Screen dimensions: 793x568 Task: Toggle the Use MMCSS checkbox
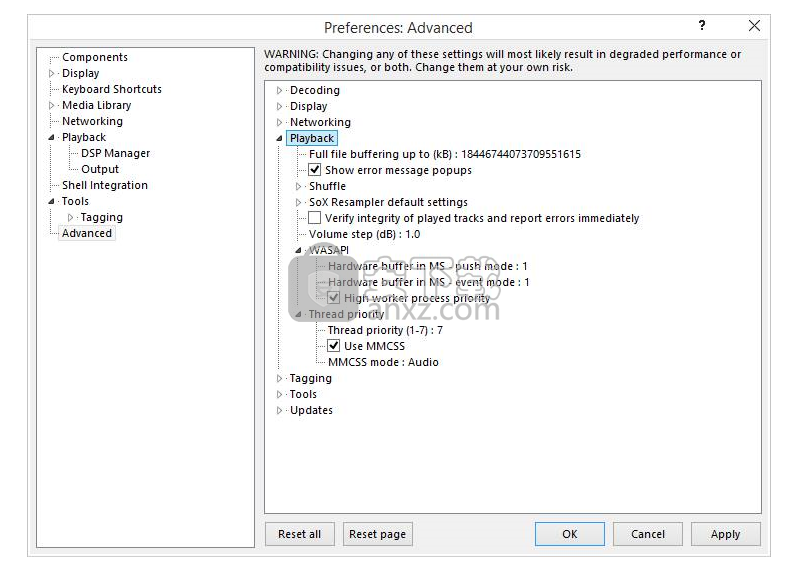334,346
